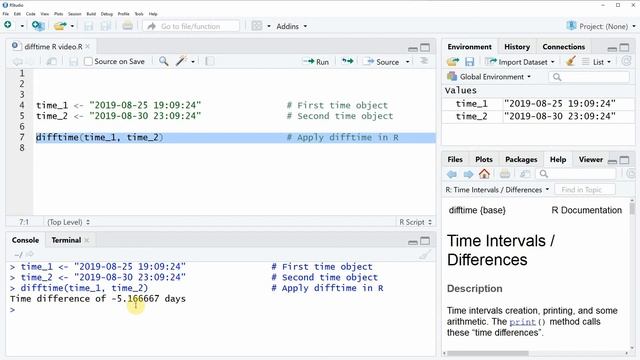Open the New File dropdown arrow

click(x=22, y=26)
